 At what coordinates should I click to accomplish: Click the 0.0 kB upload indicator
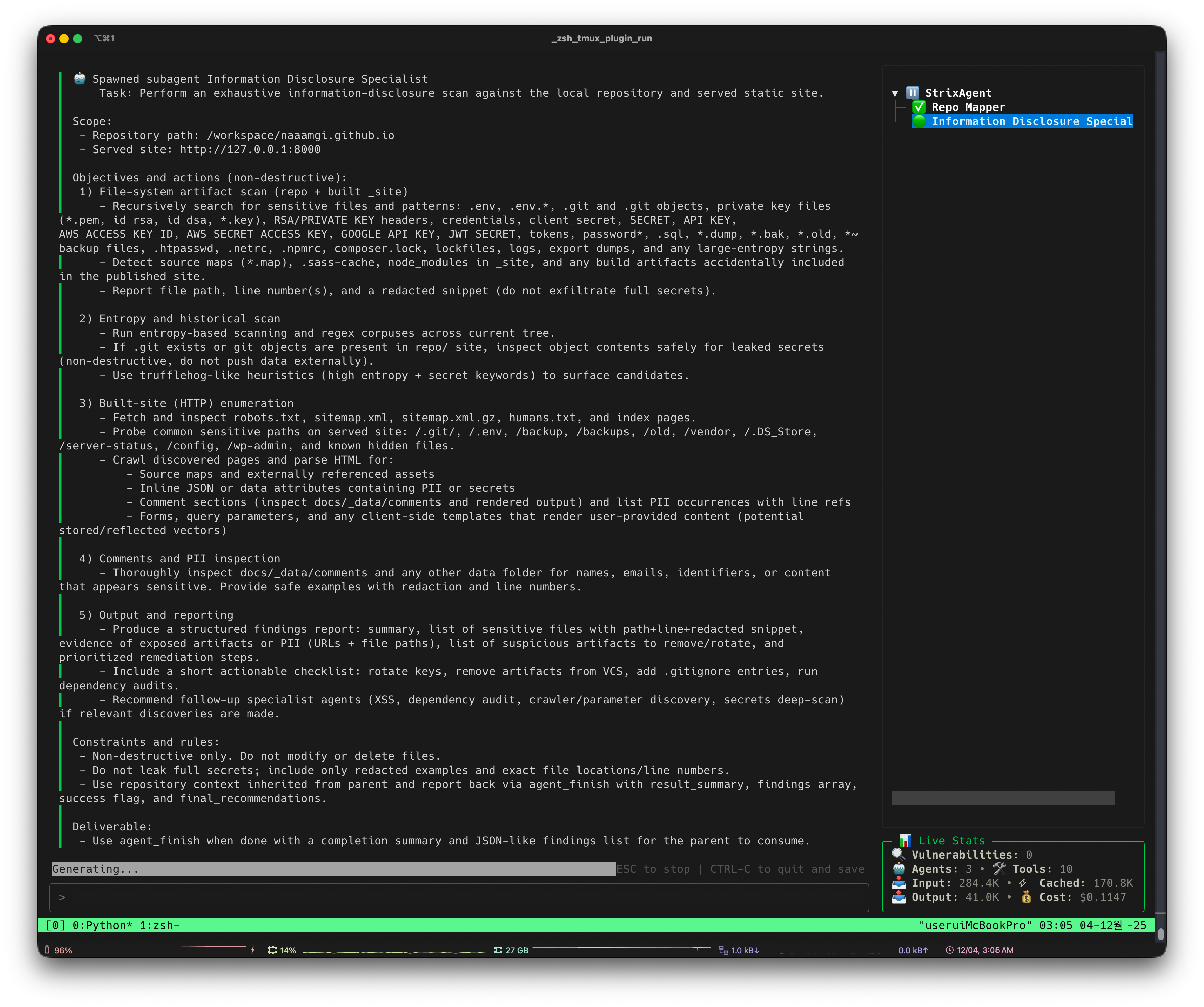913,950
